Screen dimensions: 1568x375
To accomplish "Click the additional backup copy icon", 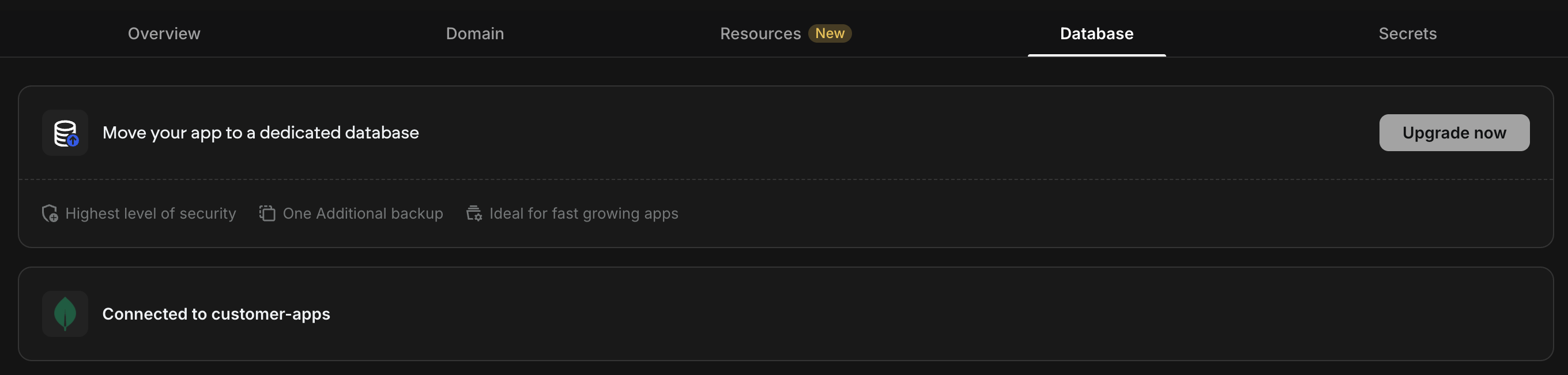I will (x=267, y=213).
